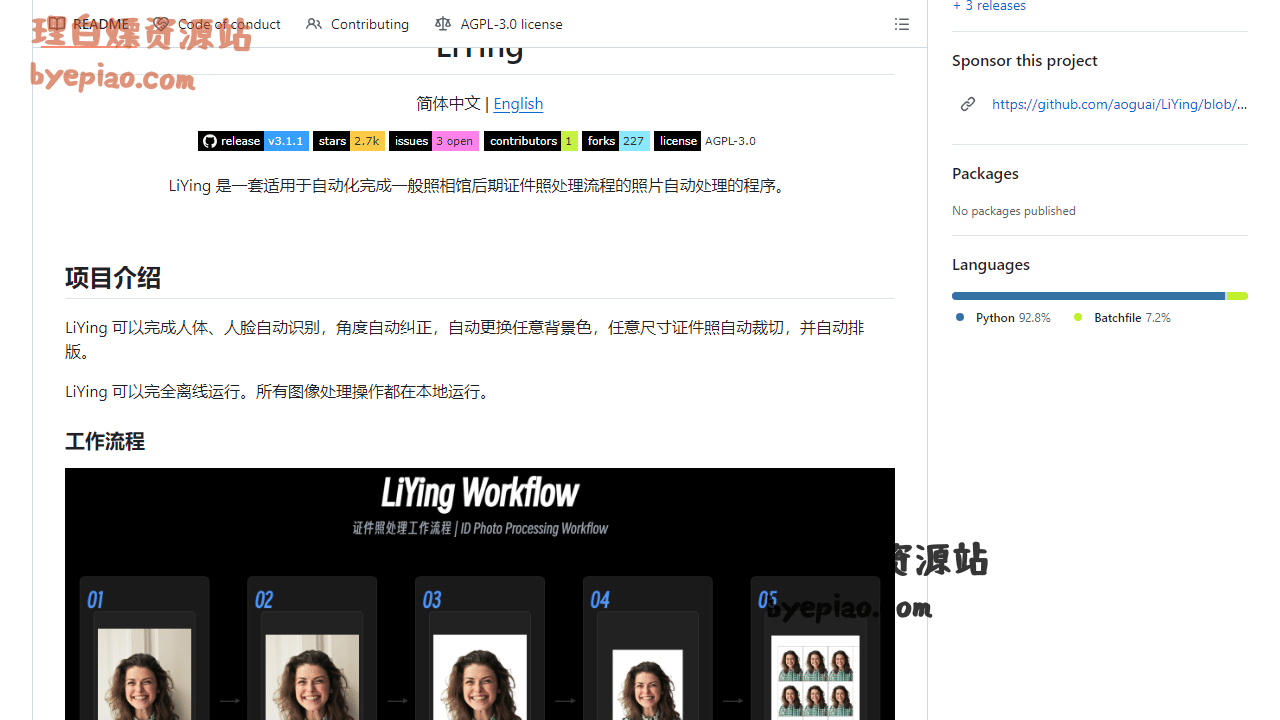Click step 03 photo in the workflow
This screenshot has width=1280, height=720.
click(480, 677)
